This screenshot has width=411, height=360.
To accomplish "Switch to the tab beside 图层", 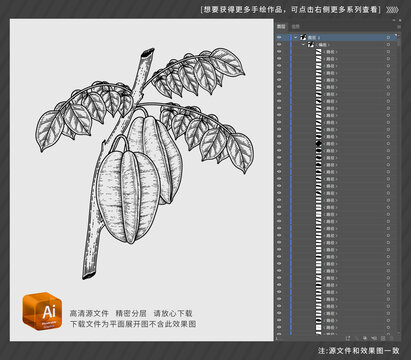I will tap(295, 27).
